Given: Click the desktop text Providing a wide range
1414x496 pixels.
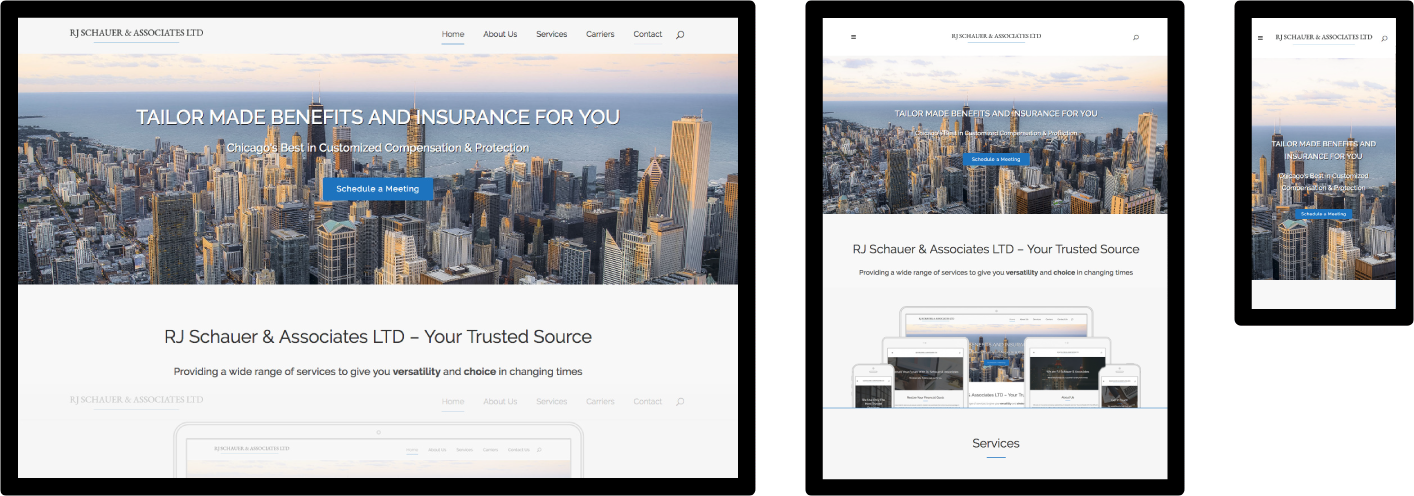Looking at the screenshot, I should tap(378, 371).
